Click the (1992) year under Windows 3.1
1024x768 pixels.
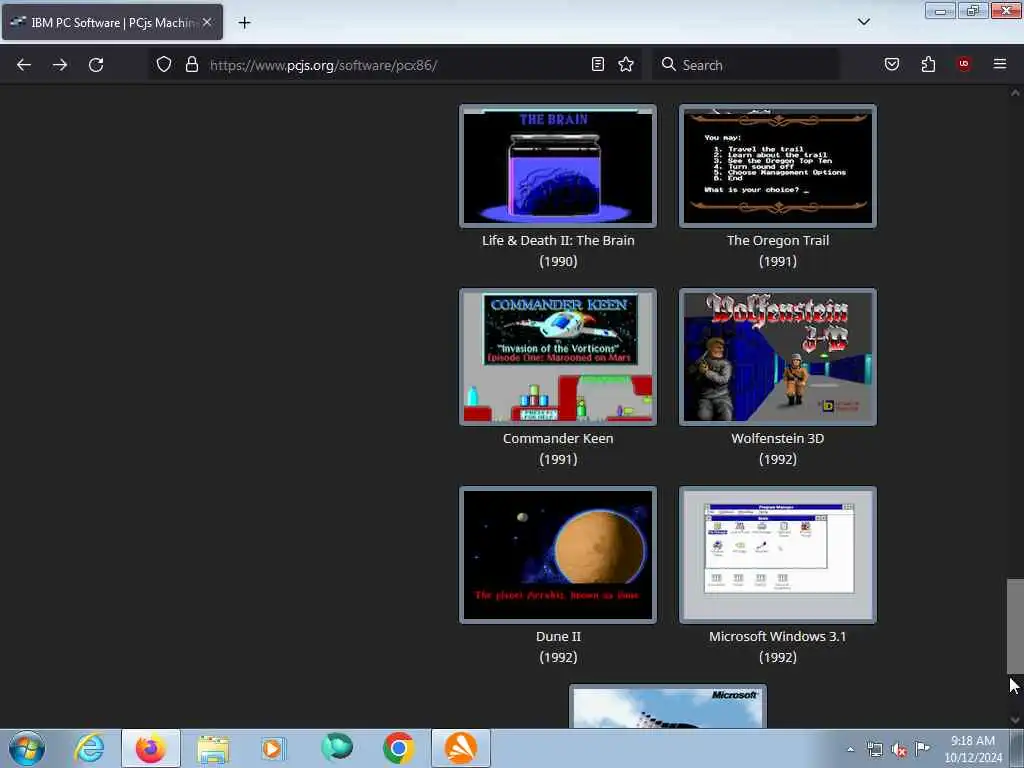pos(778,657)
